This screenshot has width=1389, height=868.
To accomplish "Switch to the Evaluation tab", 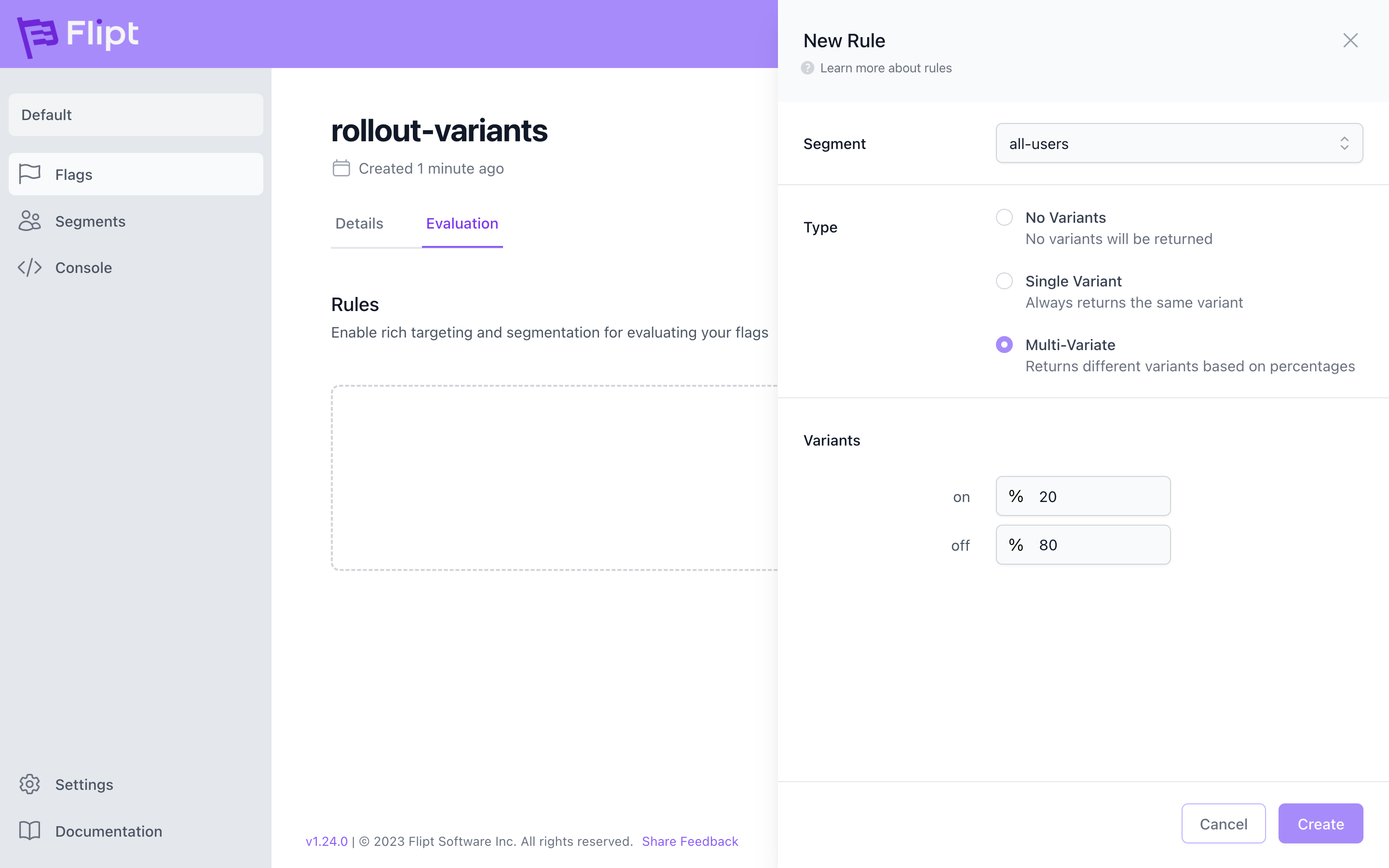I will 462,223.
